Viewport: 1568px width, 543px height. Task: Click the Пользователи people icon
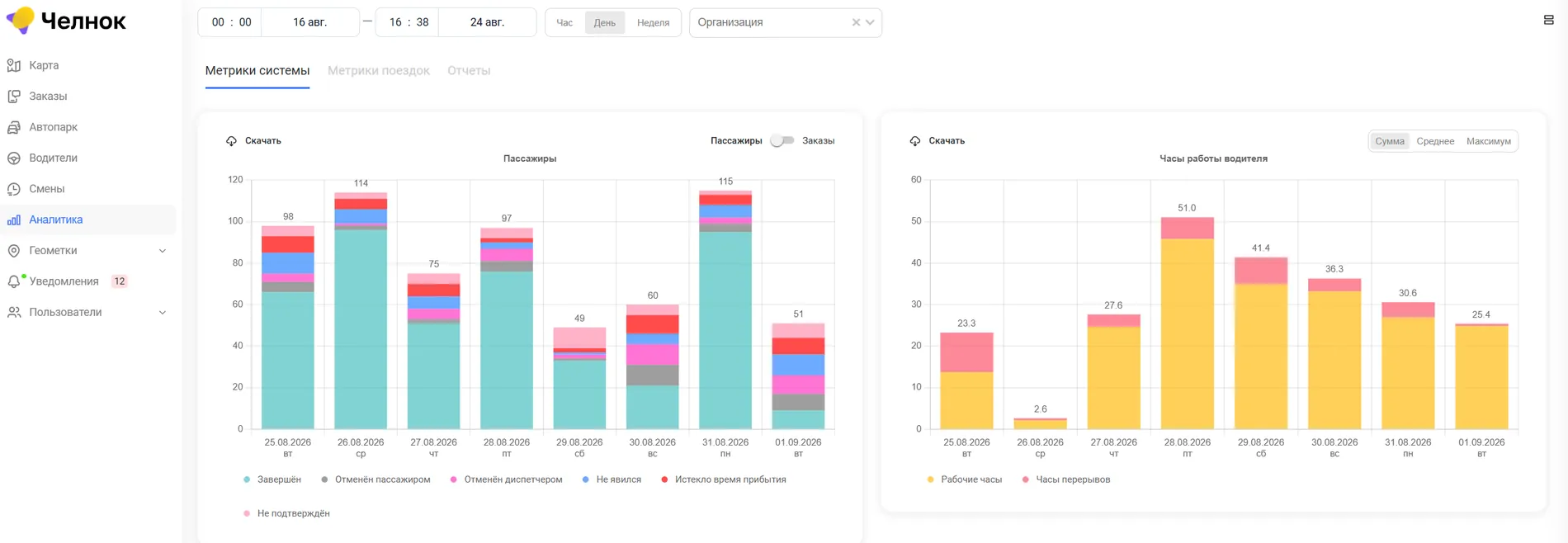tap(14, 312)
